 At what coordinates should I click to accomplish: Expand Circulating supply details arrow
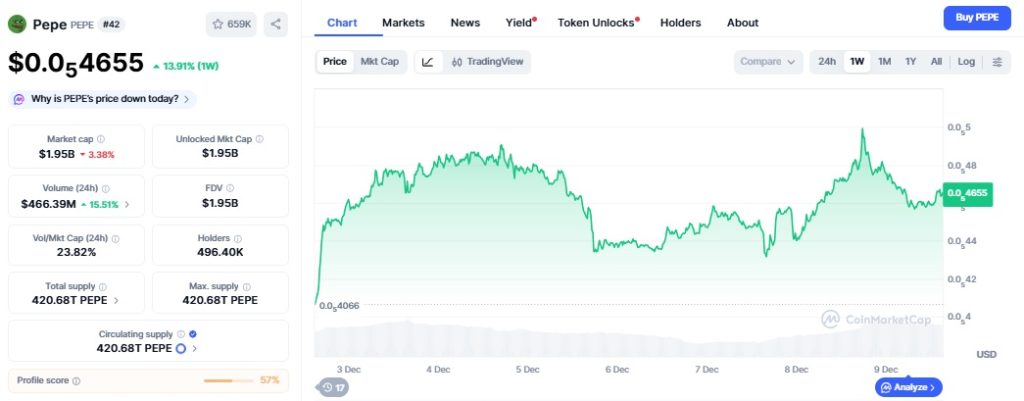click(194, 349)
